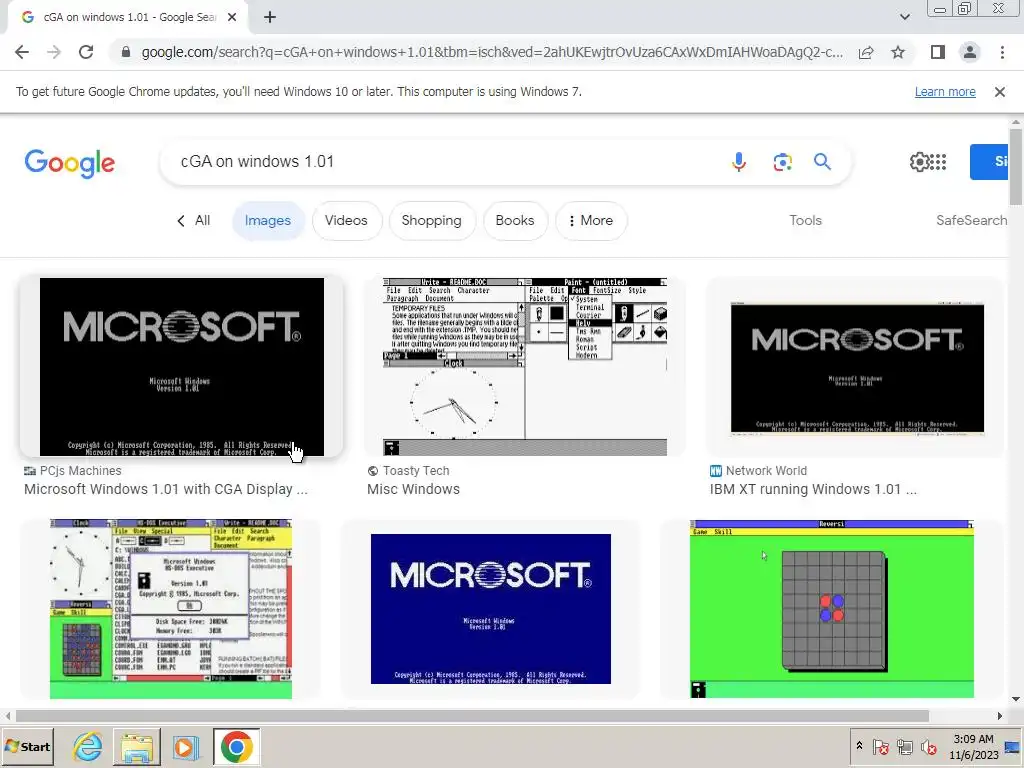Screen dimensions: 1024x768
Task: Open a new tab
Action: coord(270,18)
